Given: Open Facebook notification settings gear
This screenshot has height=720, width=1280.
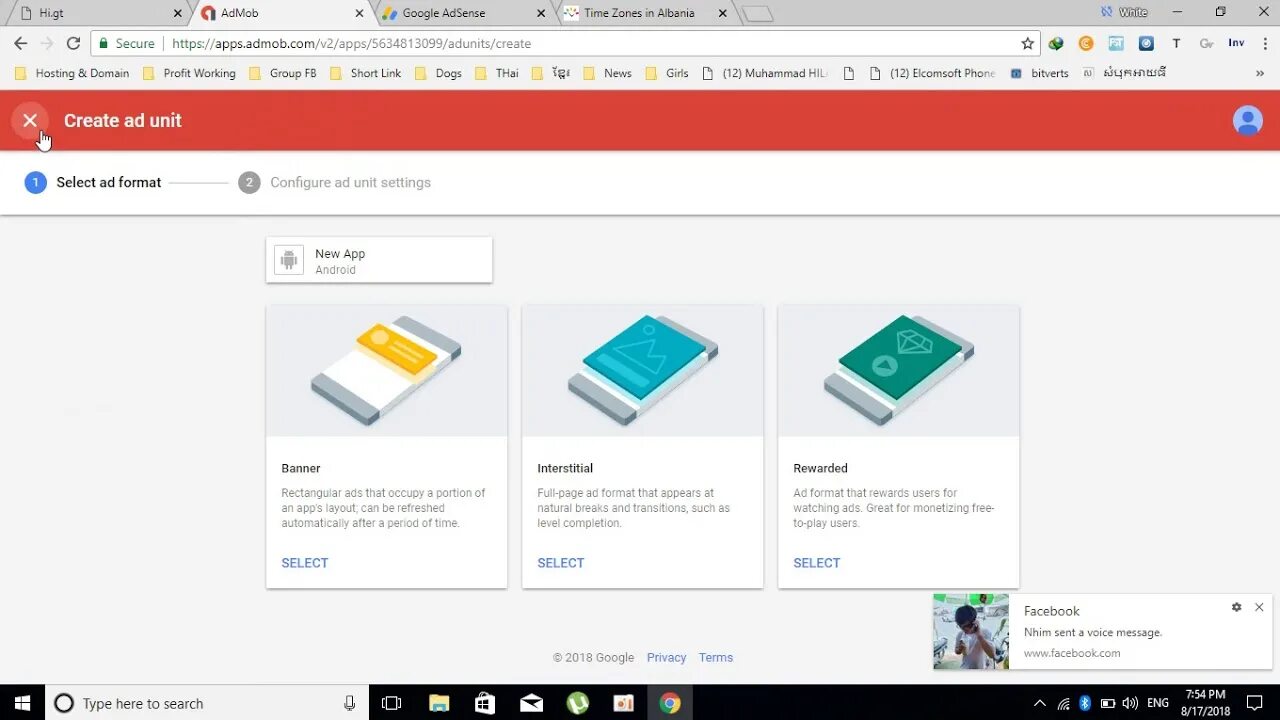Looking at the screenshot, I should [x=1236, y=607].
